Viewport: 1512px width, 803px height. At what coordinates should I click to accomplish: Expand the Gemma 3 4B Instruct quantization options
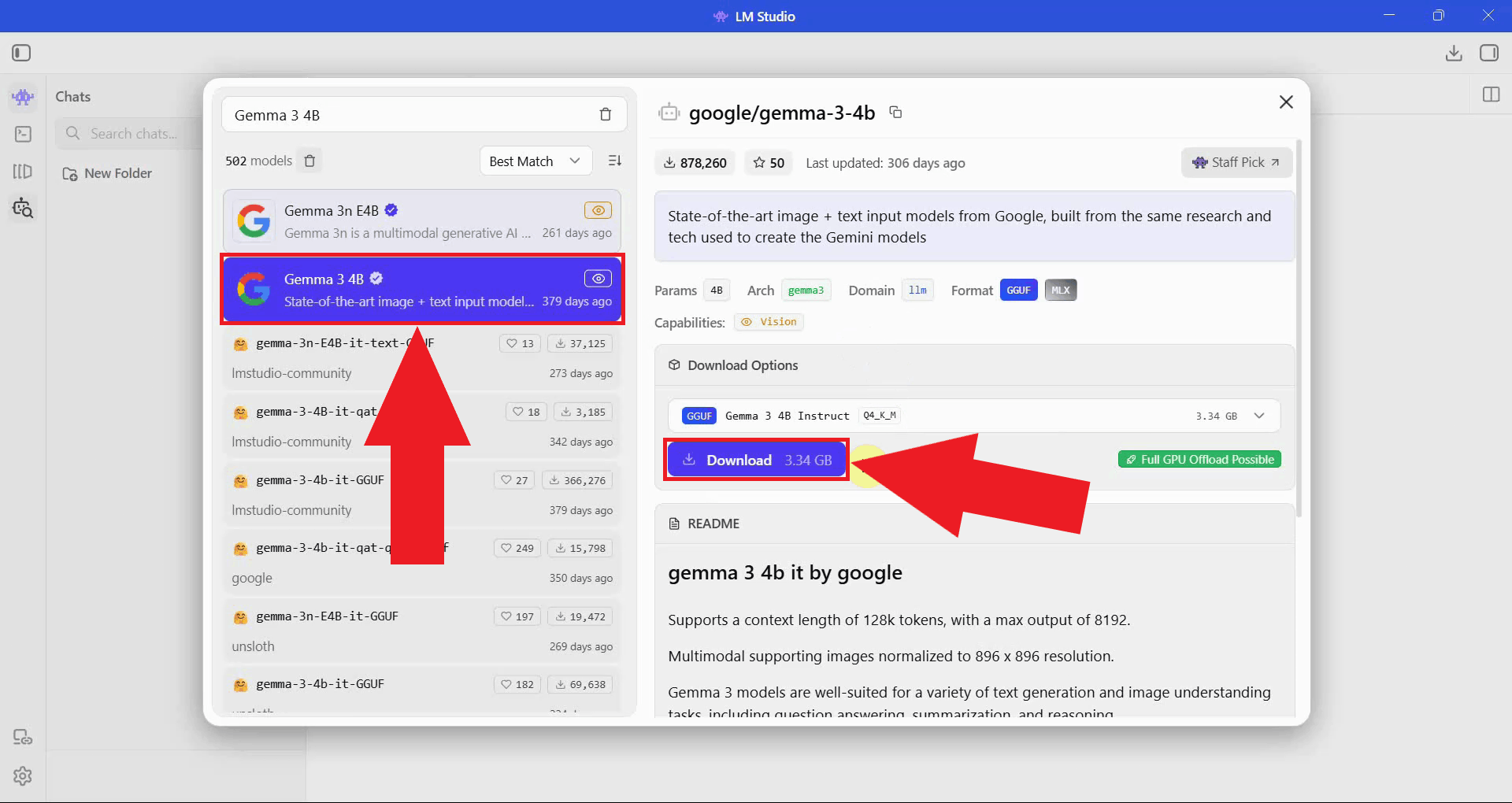1258,416
